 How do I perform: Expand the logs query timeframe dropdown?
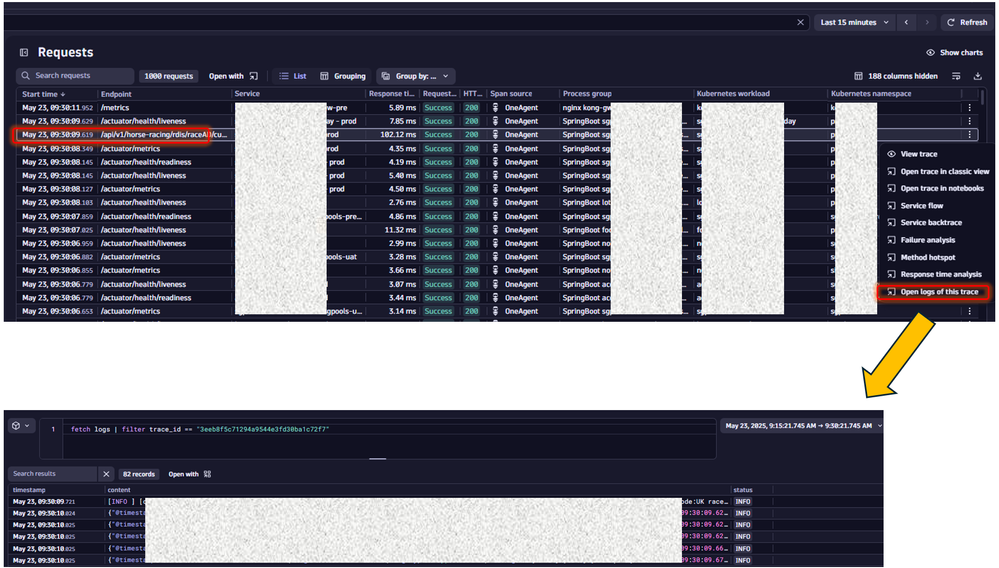coord(801,426)
